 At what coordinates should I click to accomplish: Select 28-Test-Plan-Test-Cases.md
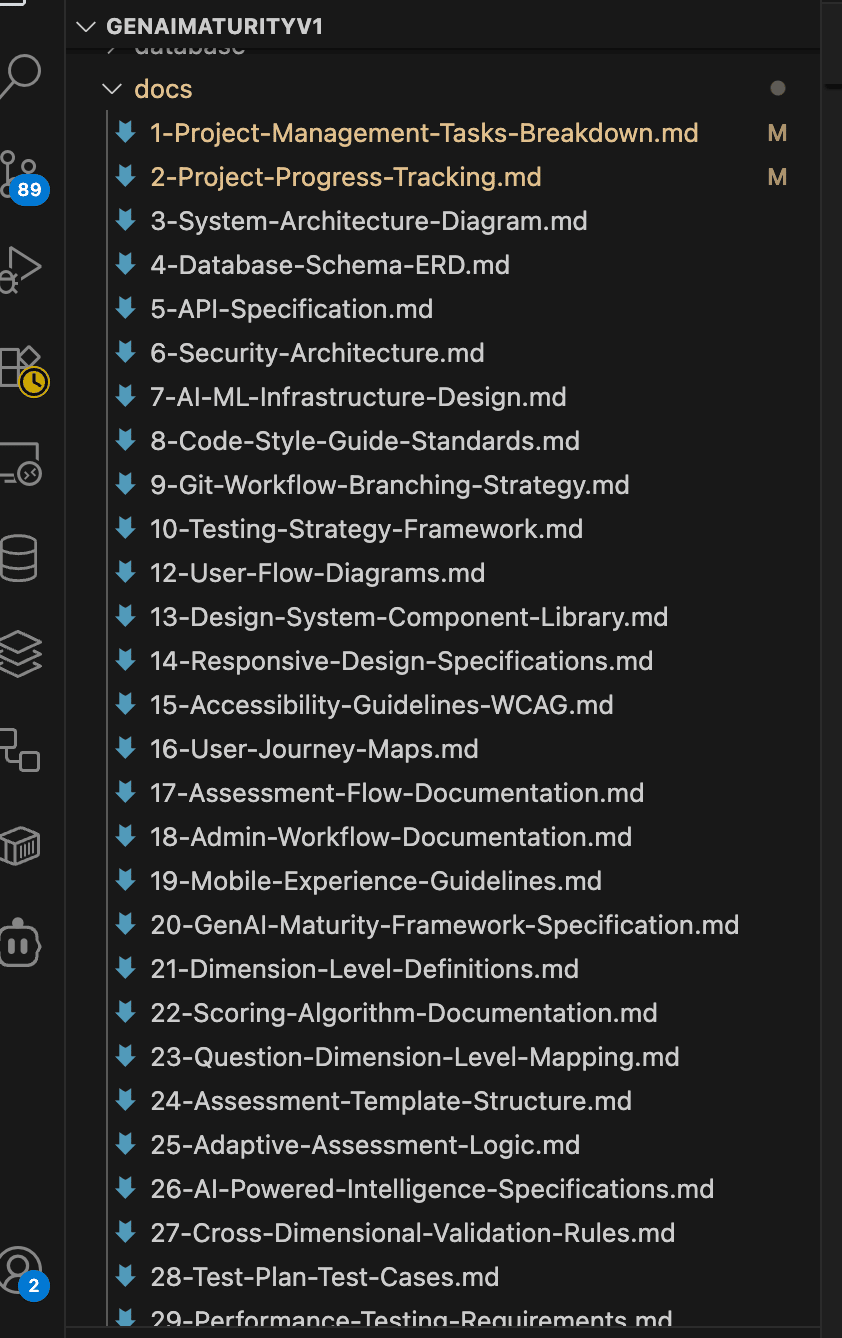pyautogui.click(x=324, y=1277)
